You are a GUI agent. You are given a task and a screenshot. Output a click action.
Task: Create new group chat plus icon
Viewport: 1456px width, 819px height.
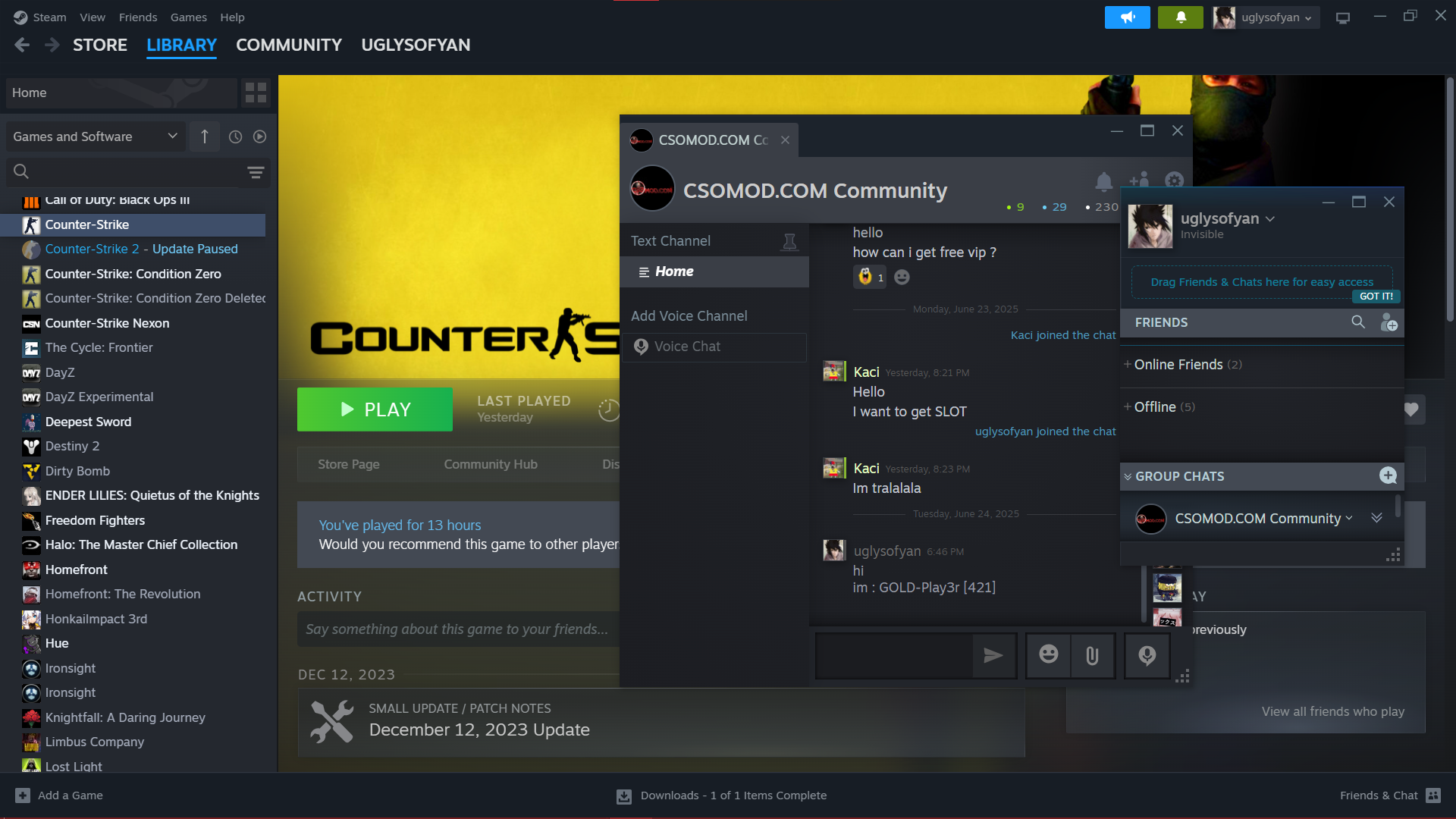(x=1388, y=475)
